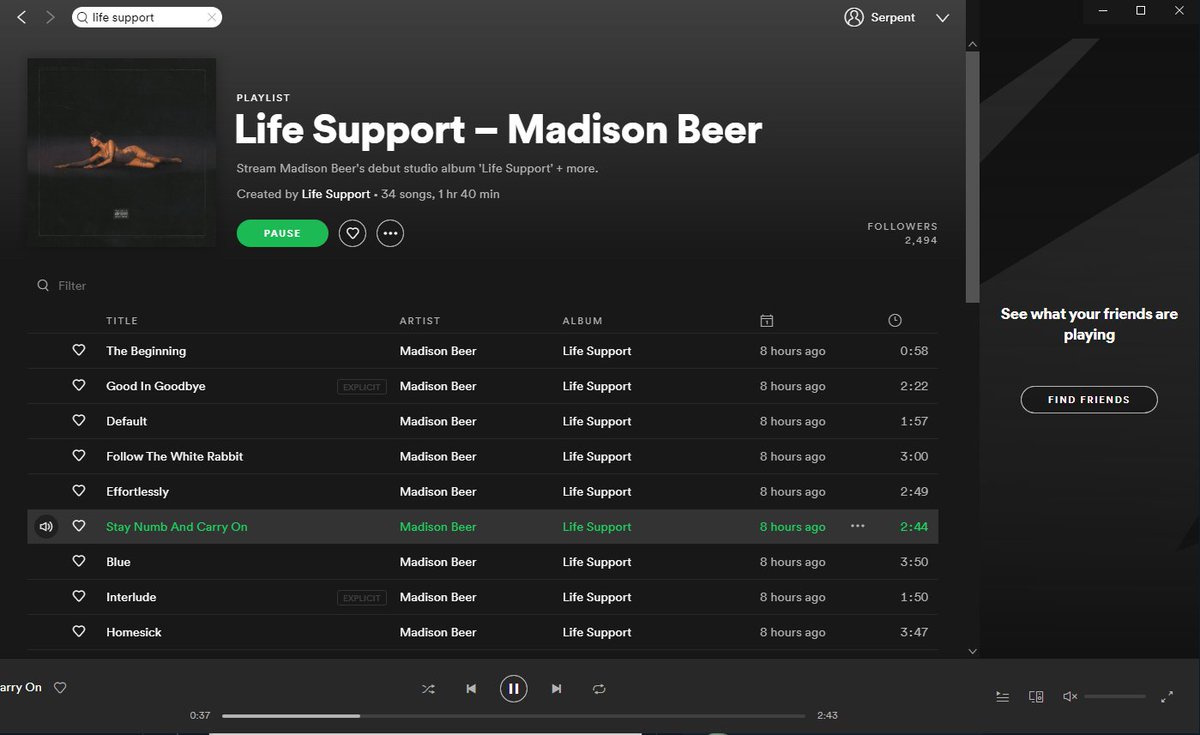The image size is (1200, 735).
Task: Go back to the previous page
Action: (x=22, y=18)
